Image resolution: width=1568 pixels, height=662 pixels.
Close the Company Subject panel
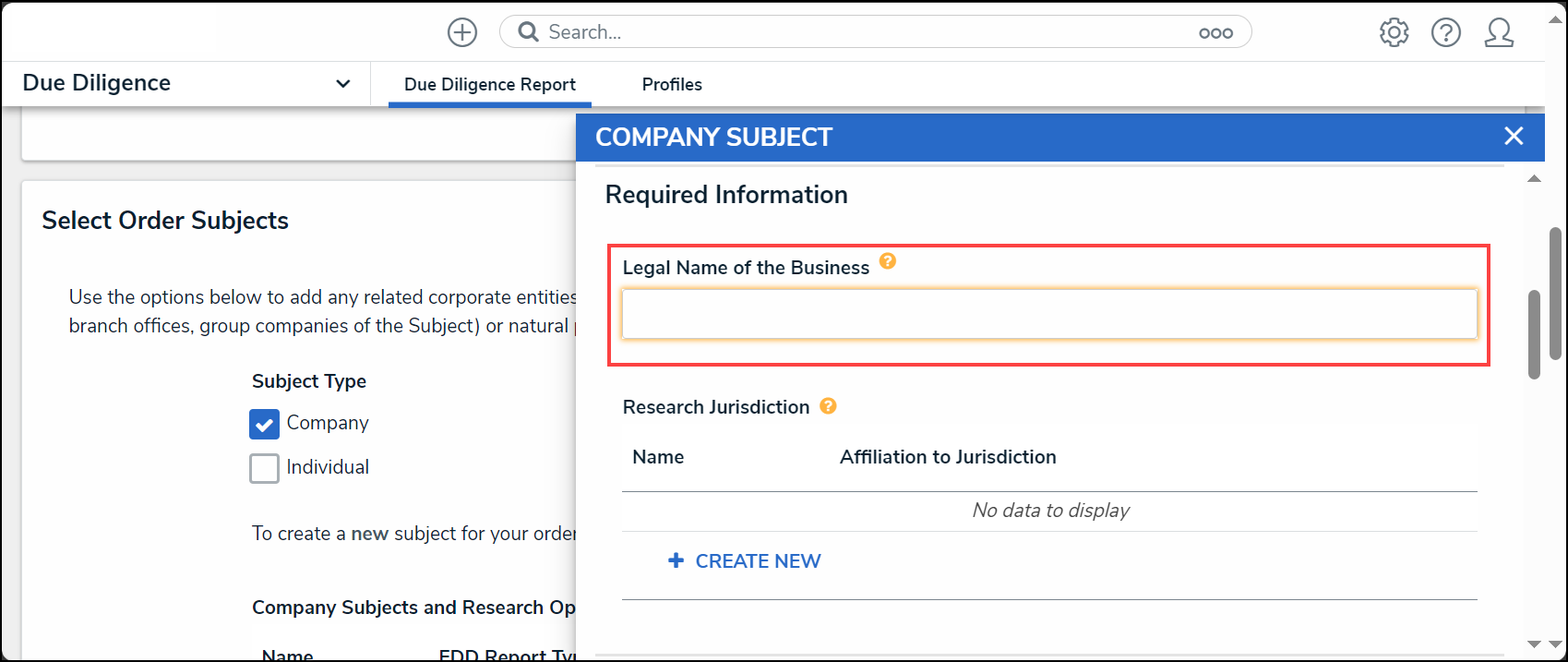tap(1514, 136)
